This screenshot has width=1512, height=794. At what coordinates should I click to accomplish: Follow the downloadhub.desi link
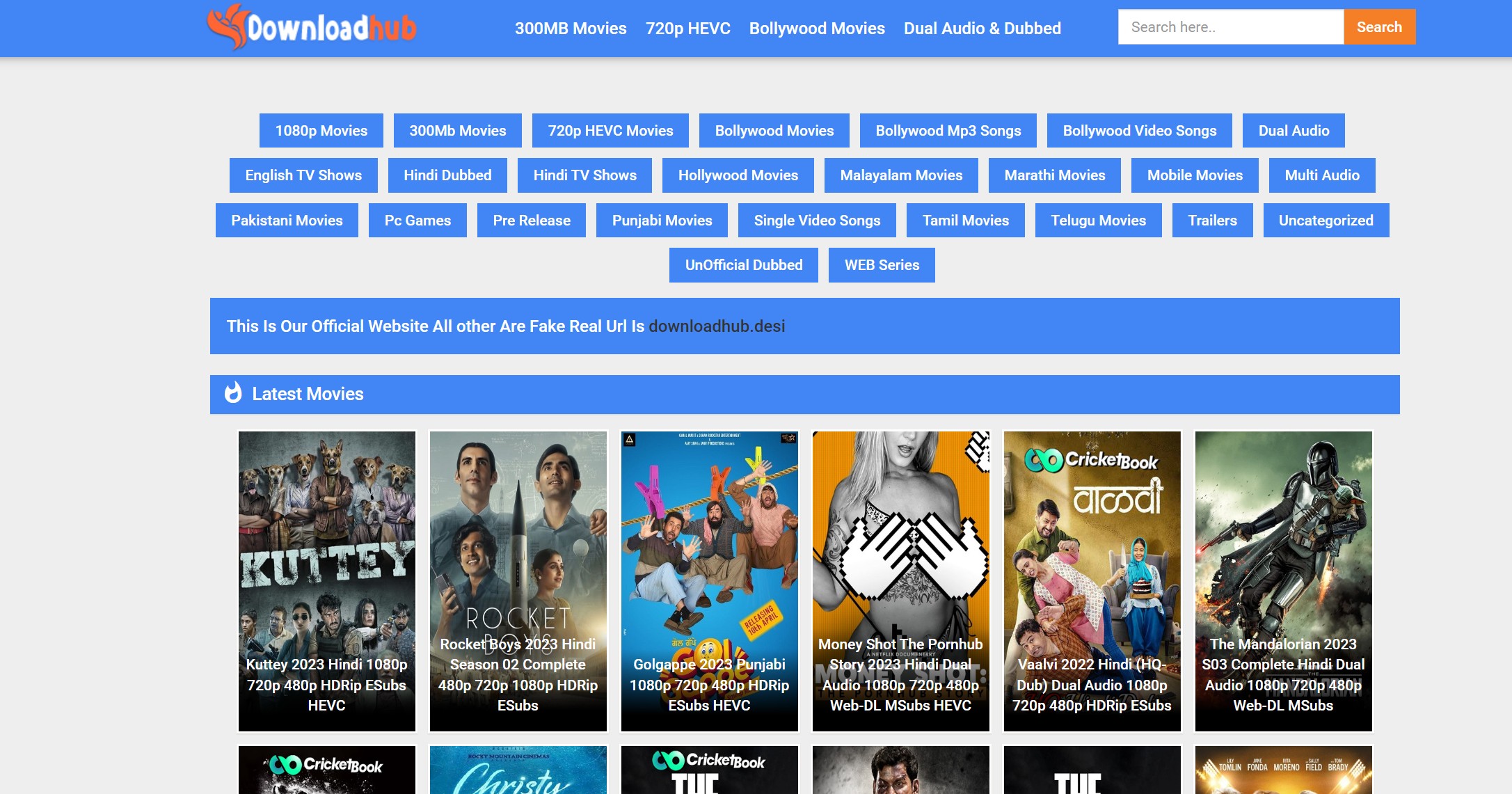point(717,326)
